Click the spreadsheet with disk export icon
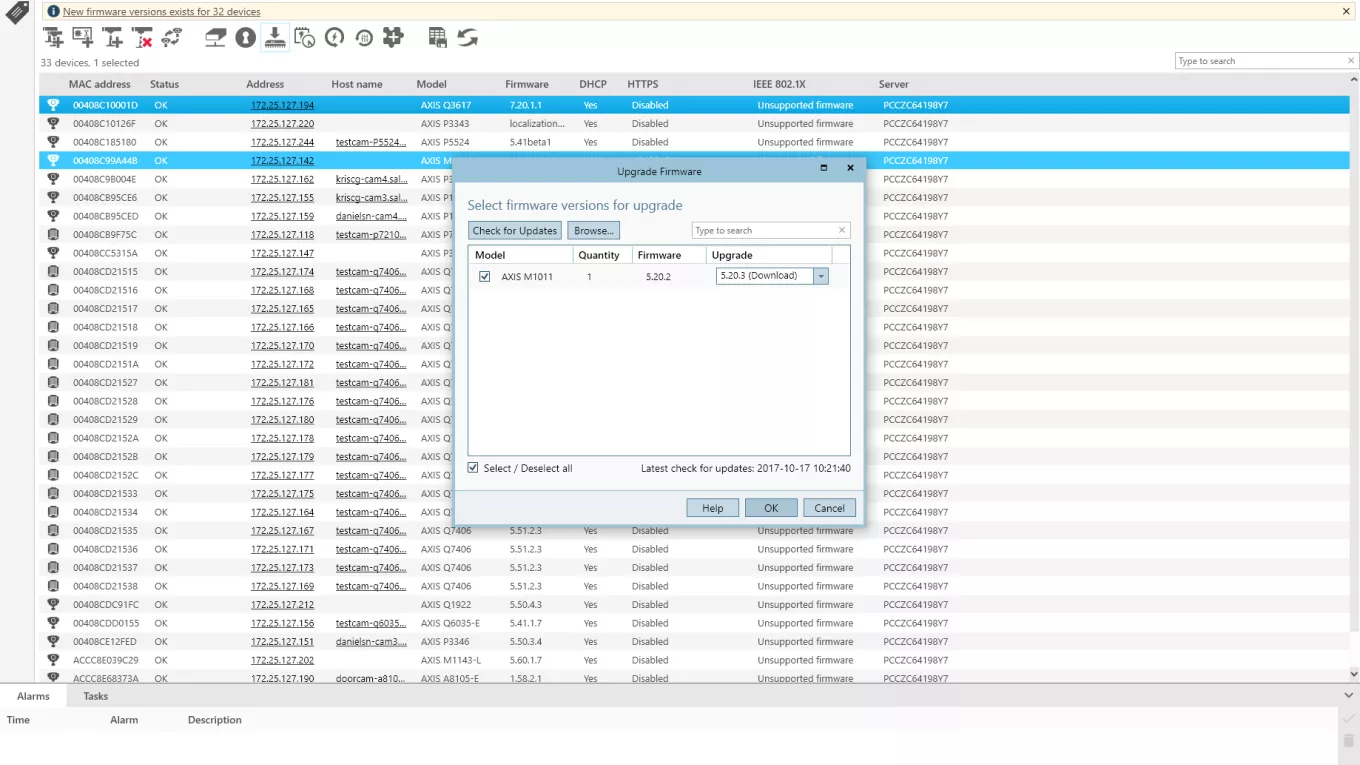 point(437,38)
